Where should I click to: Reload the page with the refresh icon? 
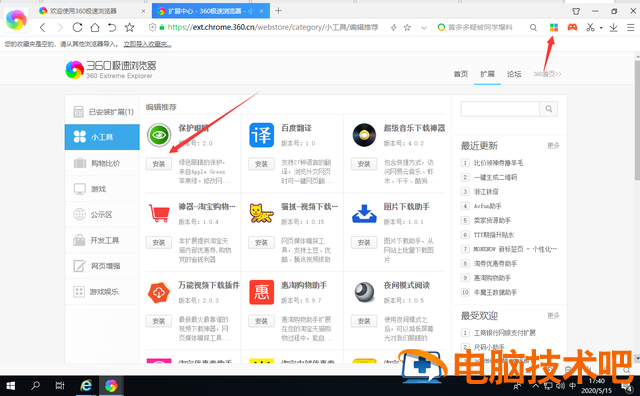(77, 27)
